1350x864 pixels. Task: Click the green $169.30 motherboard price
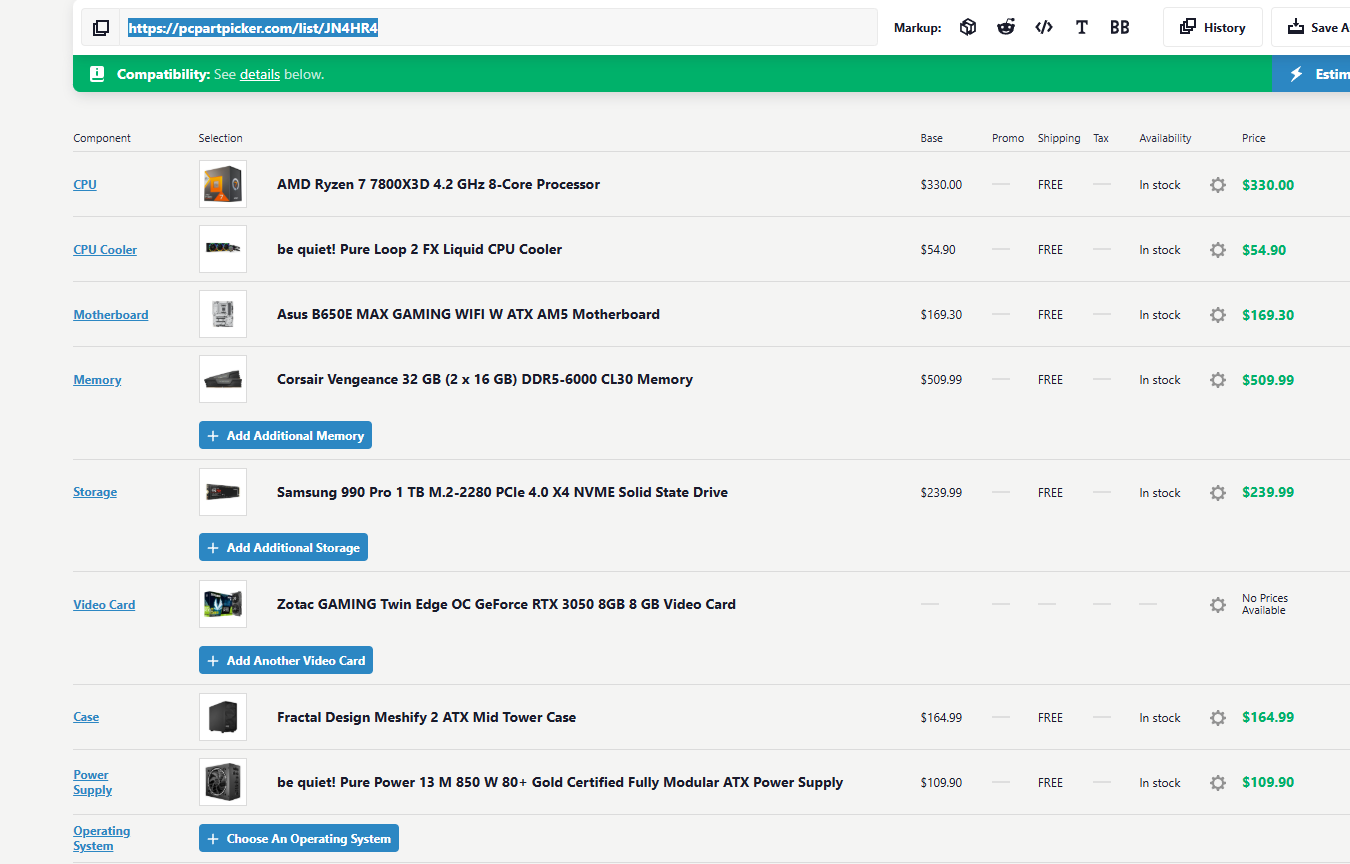(1268, 315)
